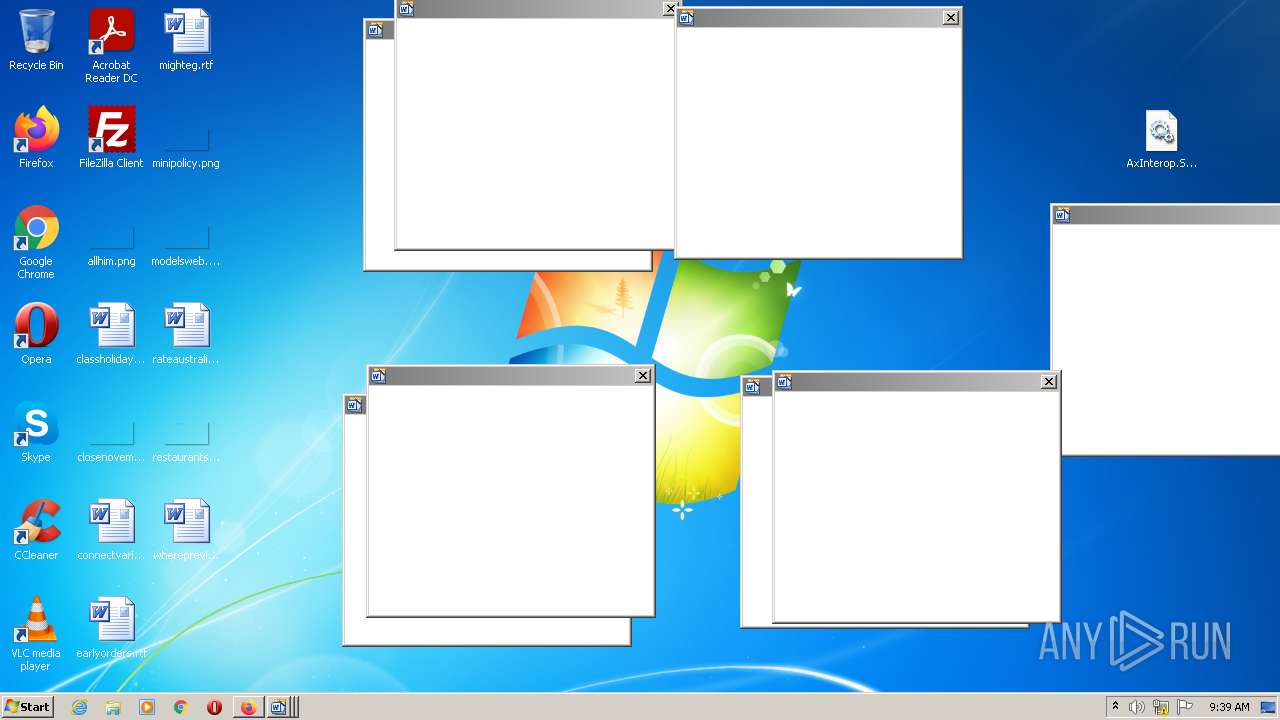Open the Action Center flag icon
This screenshot has height=720, width=1280.
point(1185,707)
